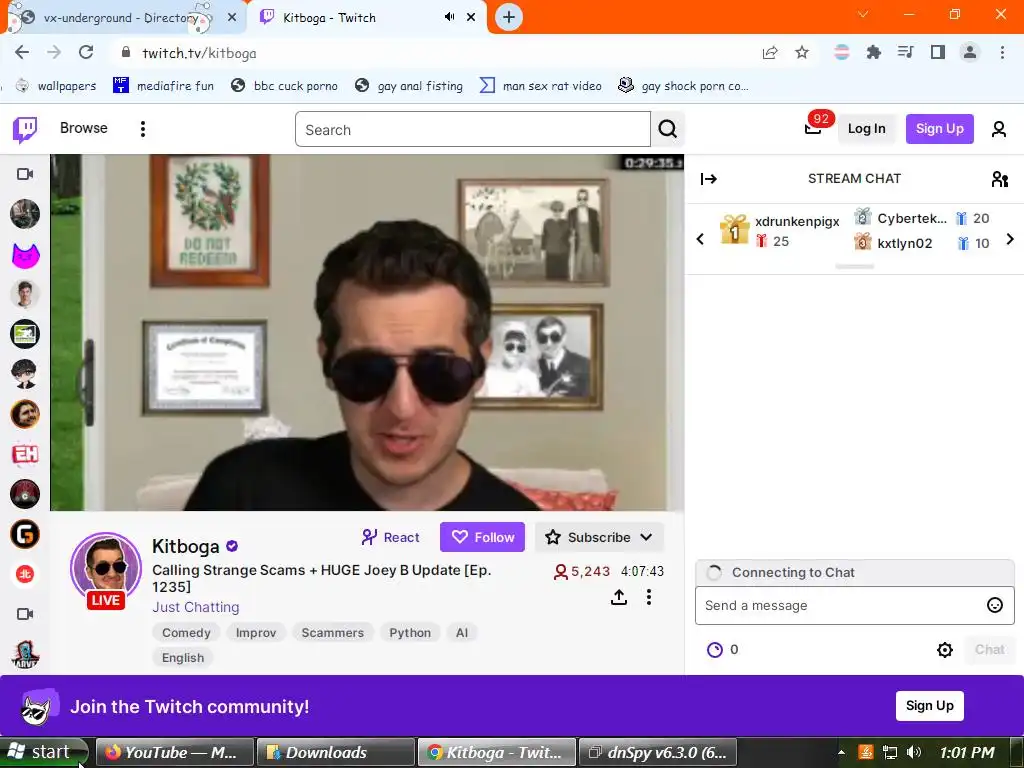Click Browse in Twitch navigation
The height and width of the screenshot is (768, 1024).
click(84, 128)
